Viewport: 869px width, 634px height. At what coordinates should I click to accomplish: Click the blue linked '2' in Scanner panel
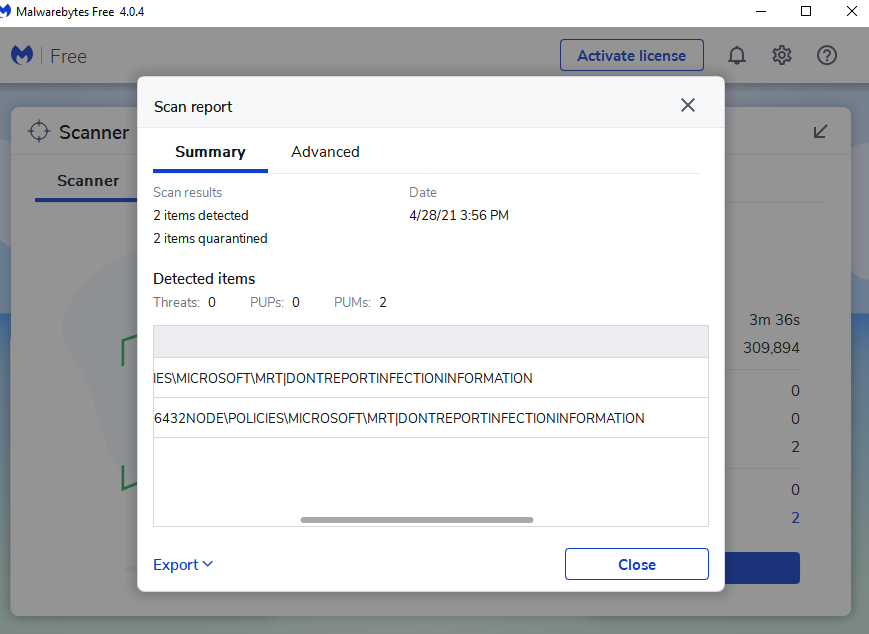click(795, 518)
